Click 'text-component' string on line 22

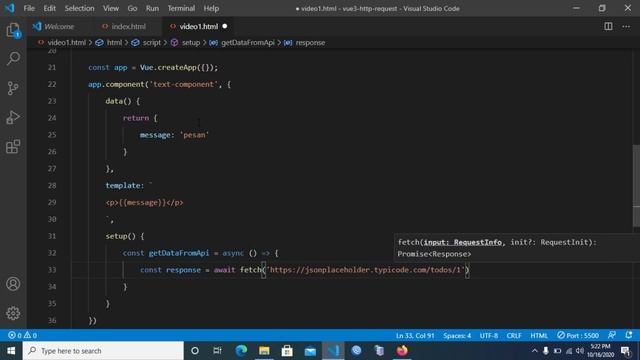tap(184, 84)
